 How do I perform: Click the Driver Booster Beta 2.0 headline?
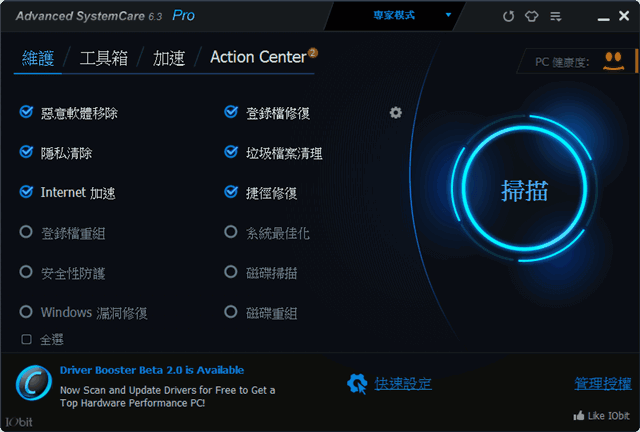(152, 370)
